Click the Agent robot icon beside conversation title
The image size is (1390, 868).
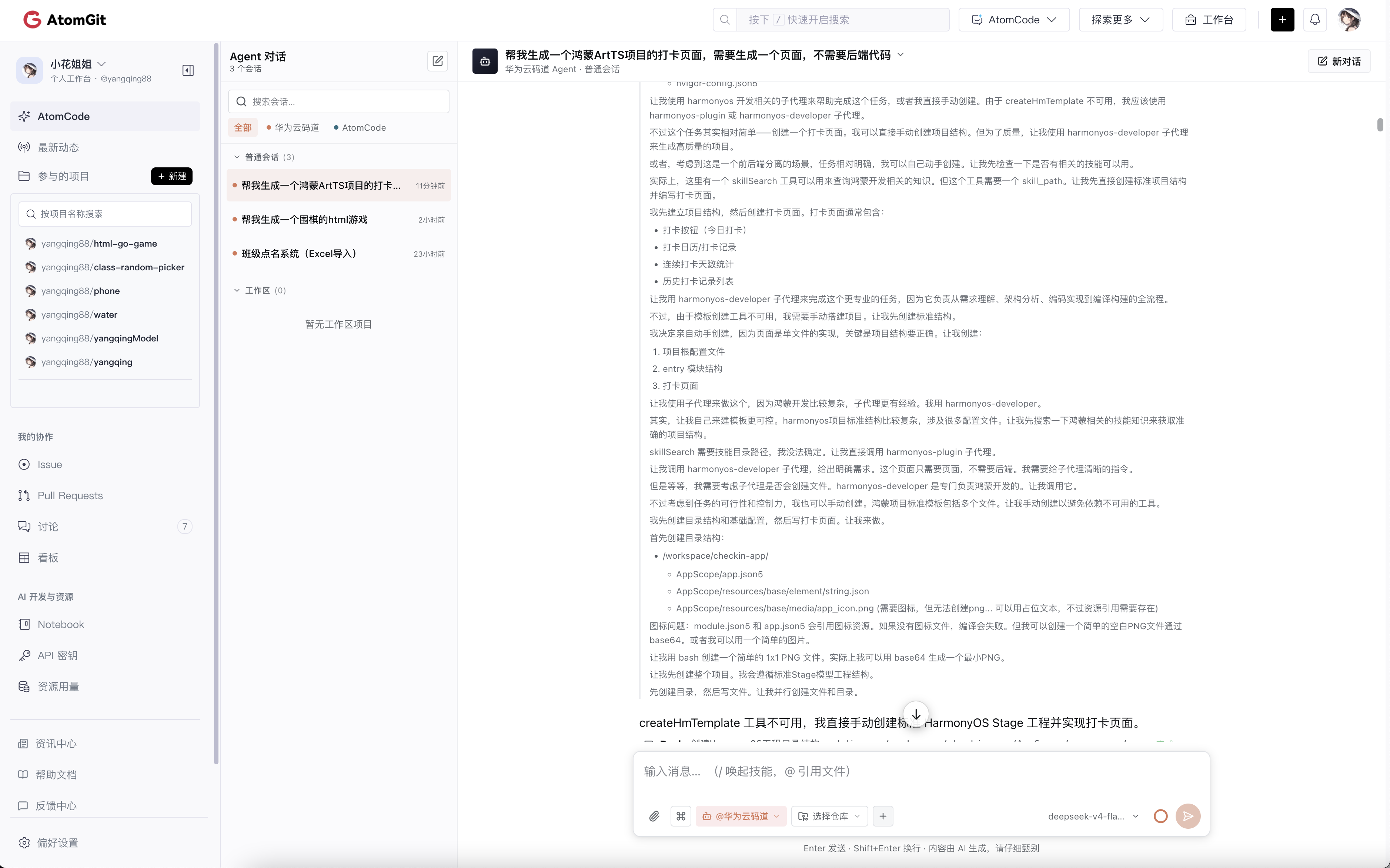pyautogui.click(x=485, y=61)
